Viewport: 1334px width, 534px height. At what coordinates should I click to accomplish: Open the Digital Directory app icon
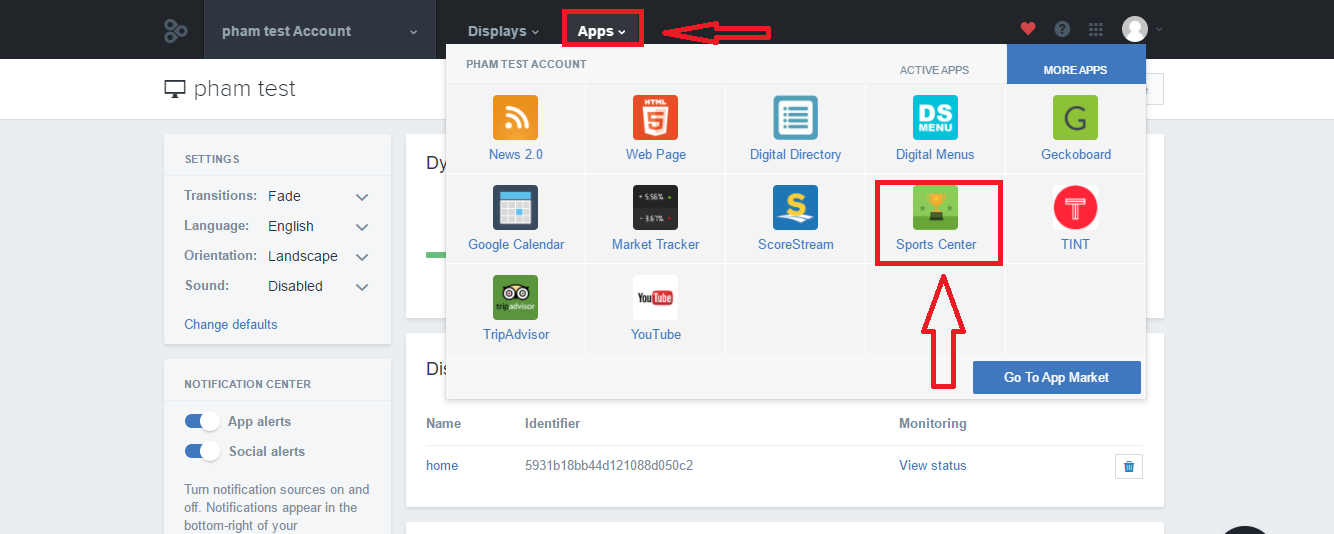pyautogui.click(x=795, y=118)
